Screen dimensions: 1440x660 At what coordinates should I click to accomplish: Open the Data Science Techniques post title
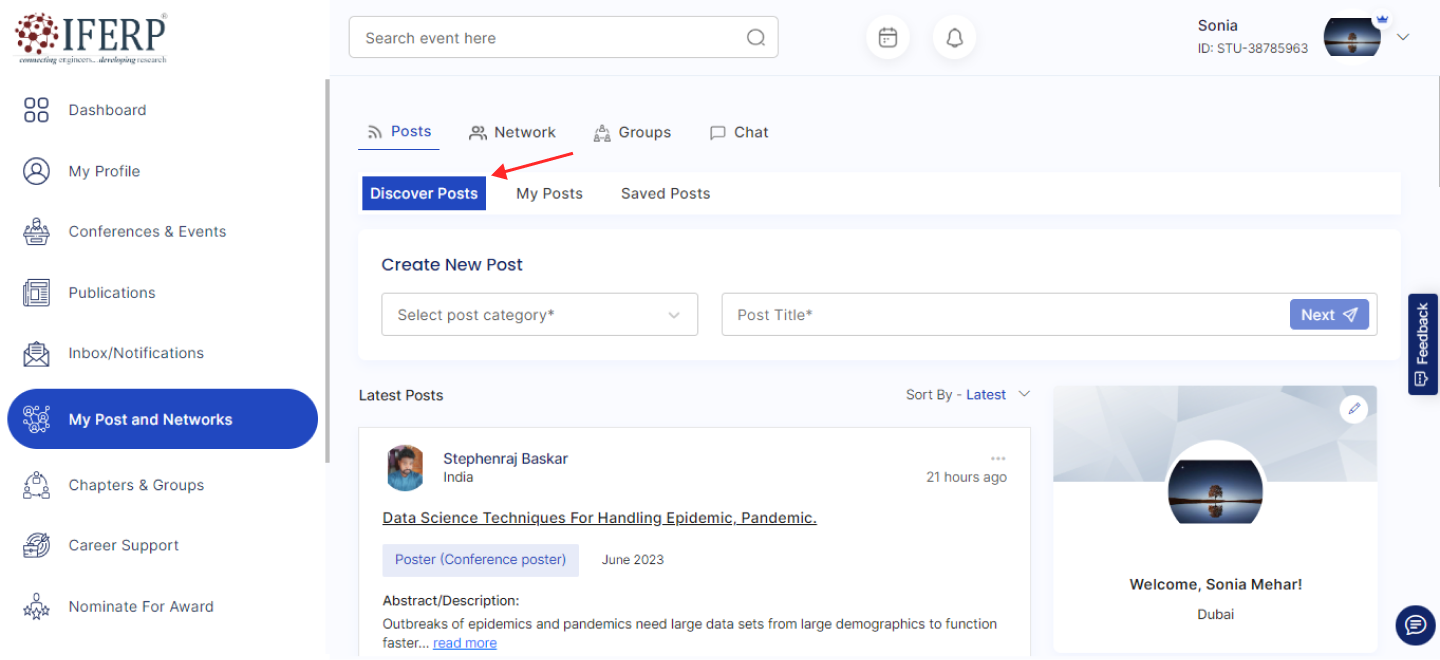click(x=599, y=518)
